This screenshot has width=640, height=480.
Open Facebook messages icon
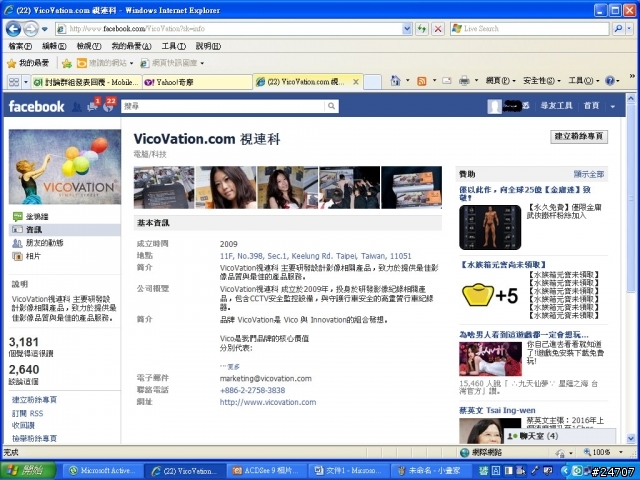point(92,107)
